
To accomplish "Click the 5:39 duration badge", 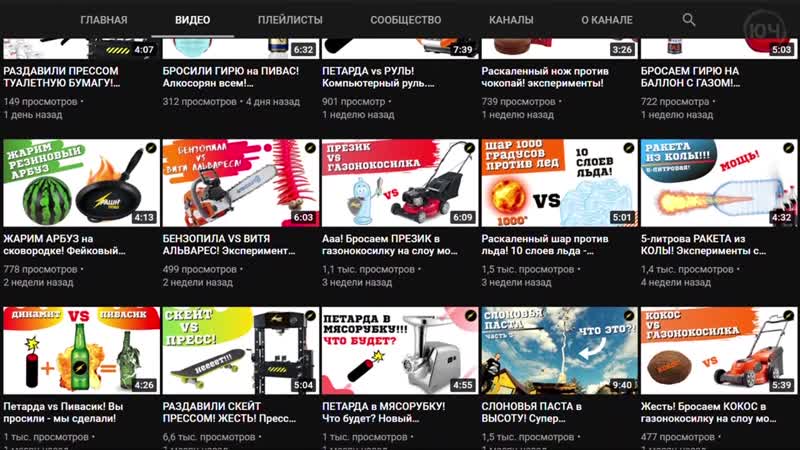I will (782, 385).
